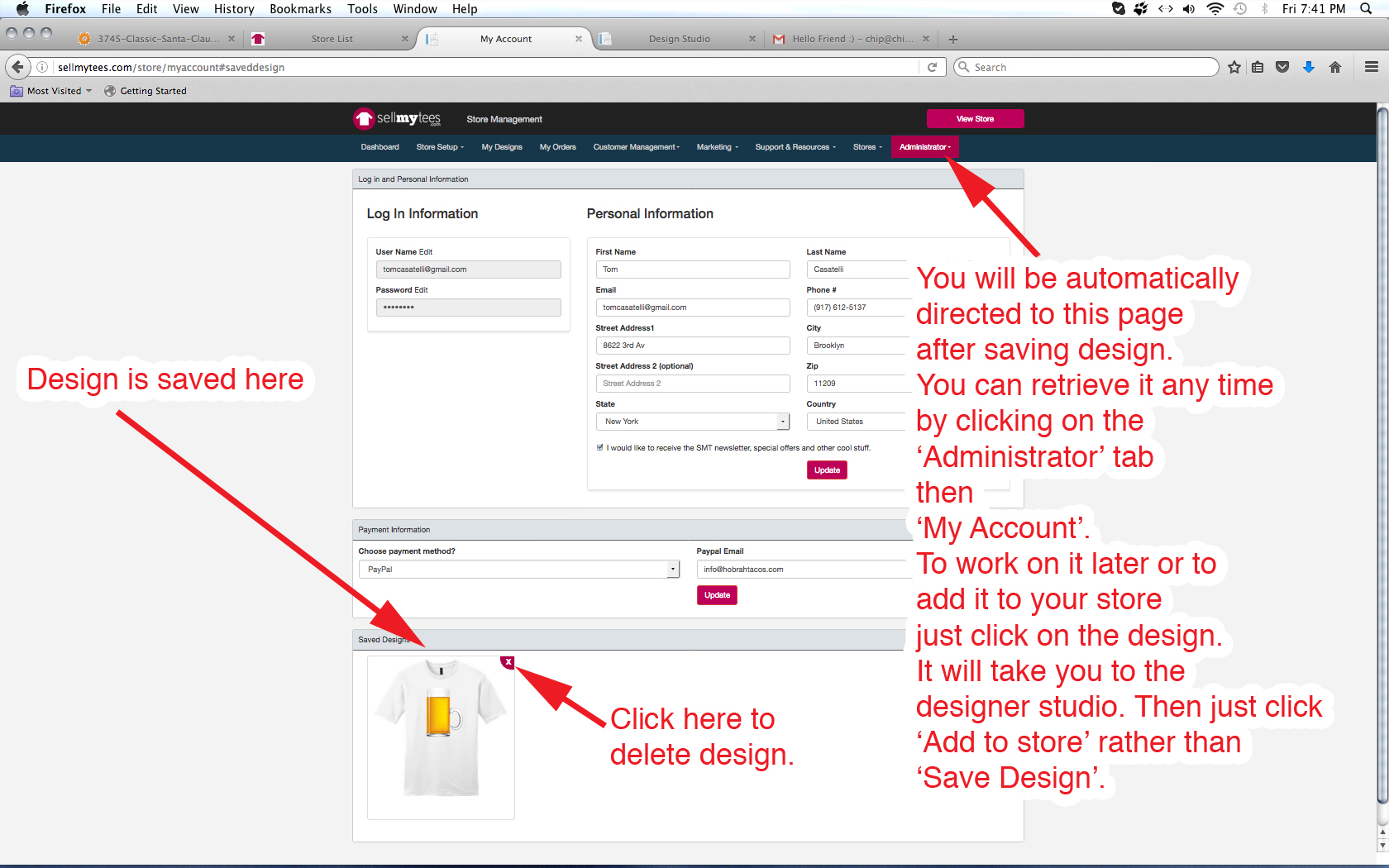Click Update under Paypal Email
Viewport: 1389px width, 868px height.
pyautogui.click(x=717, y=595)
